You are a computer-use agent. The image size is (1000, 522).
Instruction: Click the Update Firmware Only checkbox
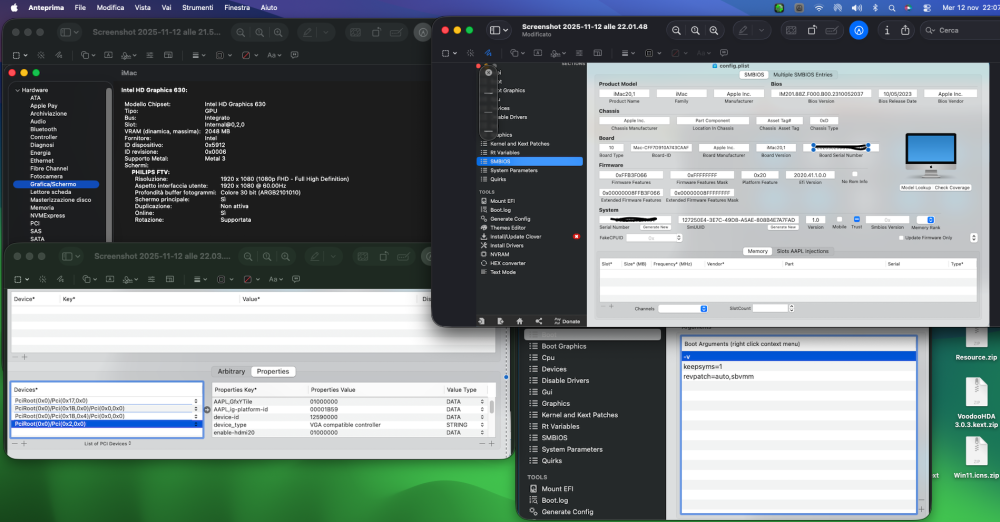(x=901, y=238)
